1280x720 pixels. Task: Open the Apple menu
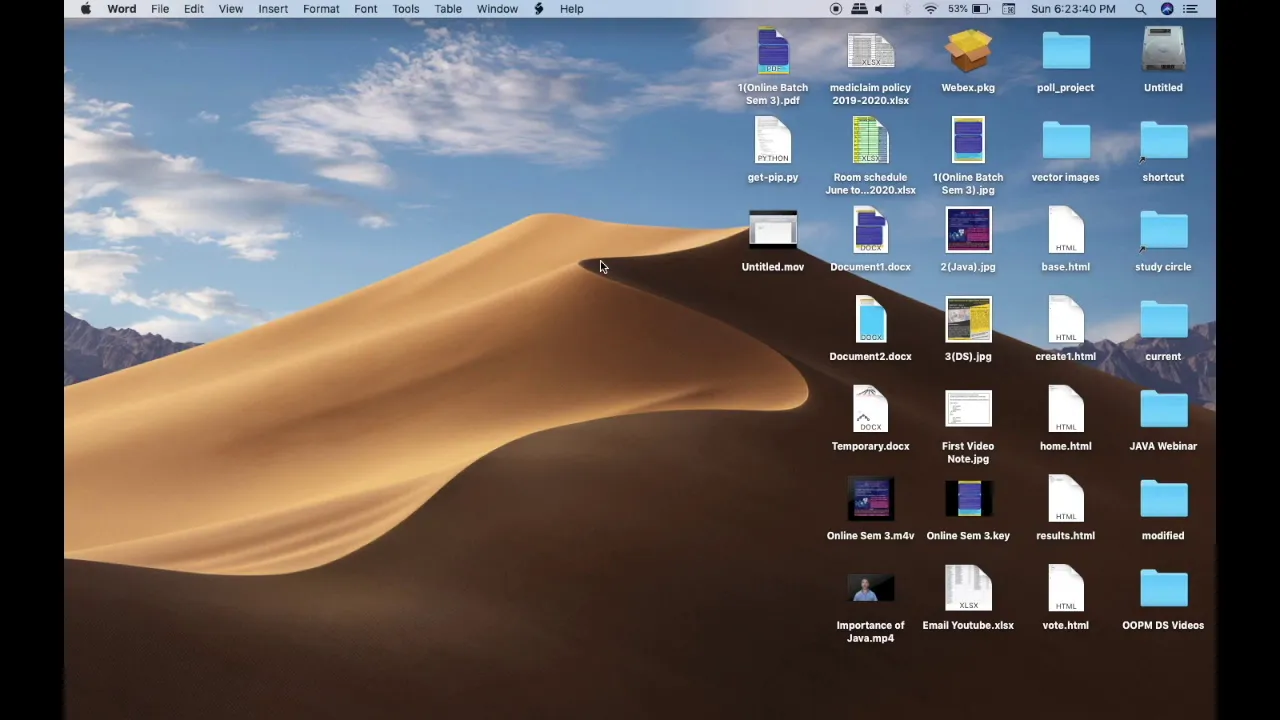click(86, 9)
